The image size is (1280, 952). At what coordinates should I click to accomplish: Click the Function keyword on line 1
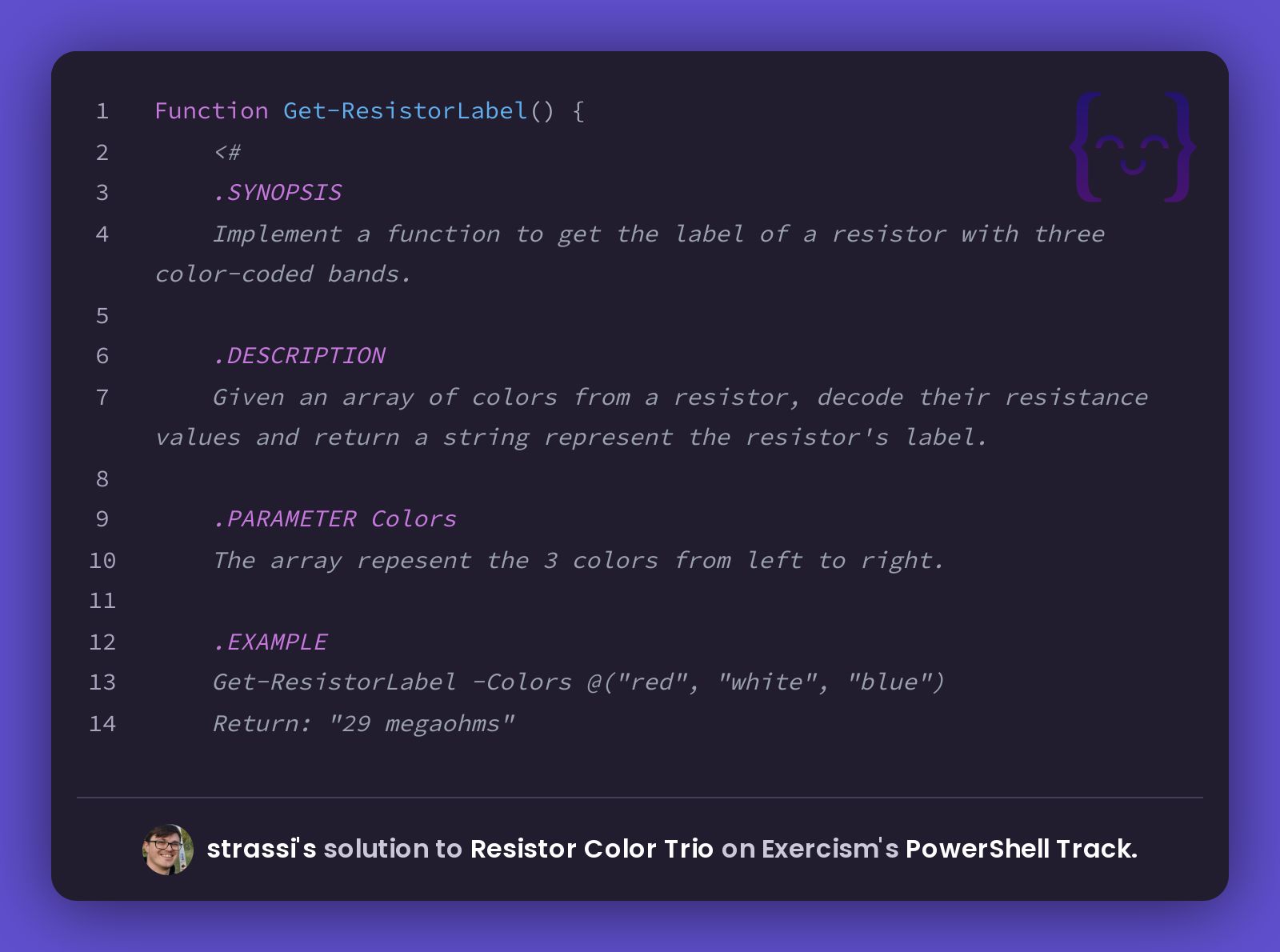212,110
